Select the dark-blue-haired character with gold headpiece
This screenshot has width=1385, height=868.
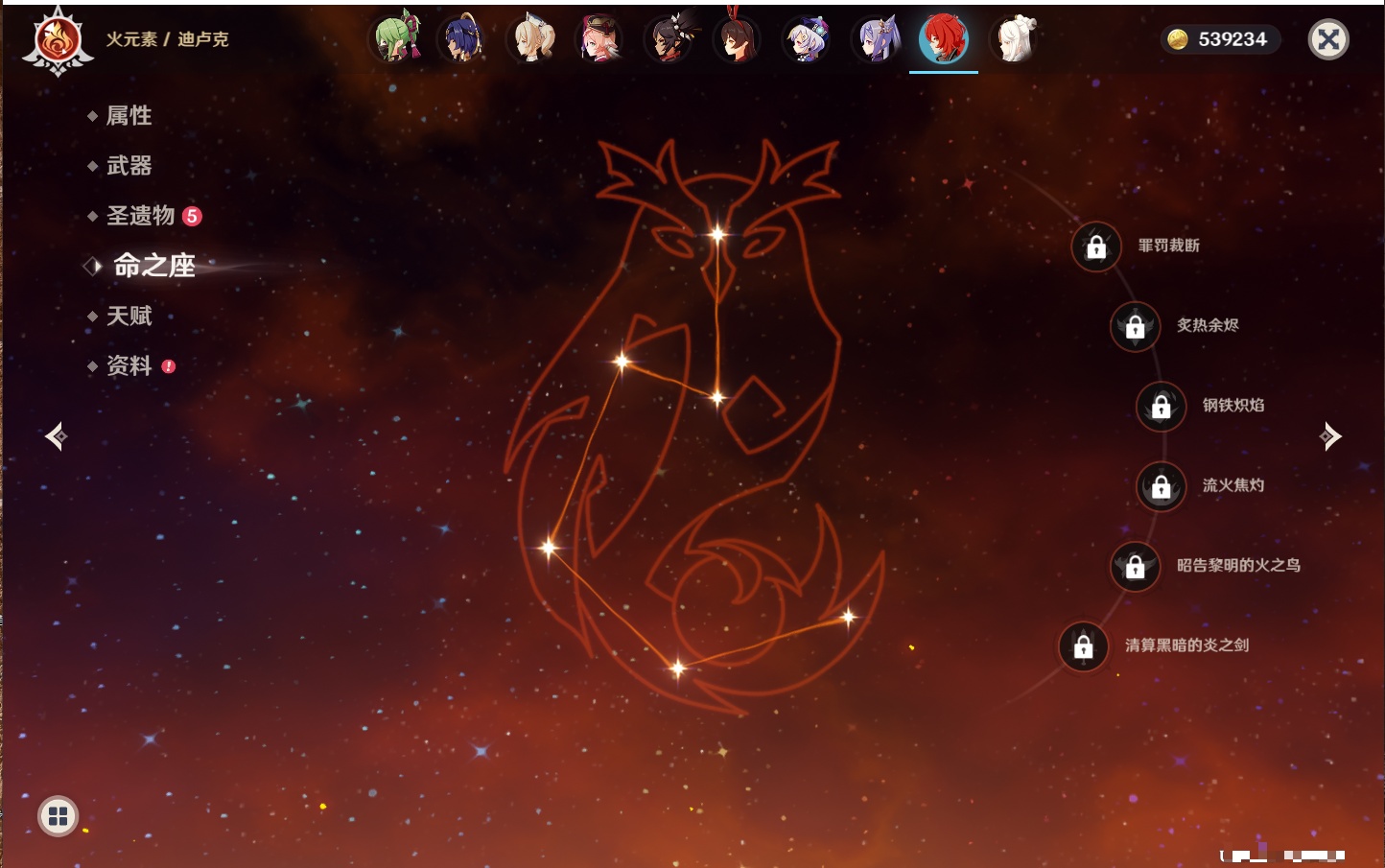(462, 39)
